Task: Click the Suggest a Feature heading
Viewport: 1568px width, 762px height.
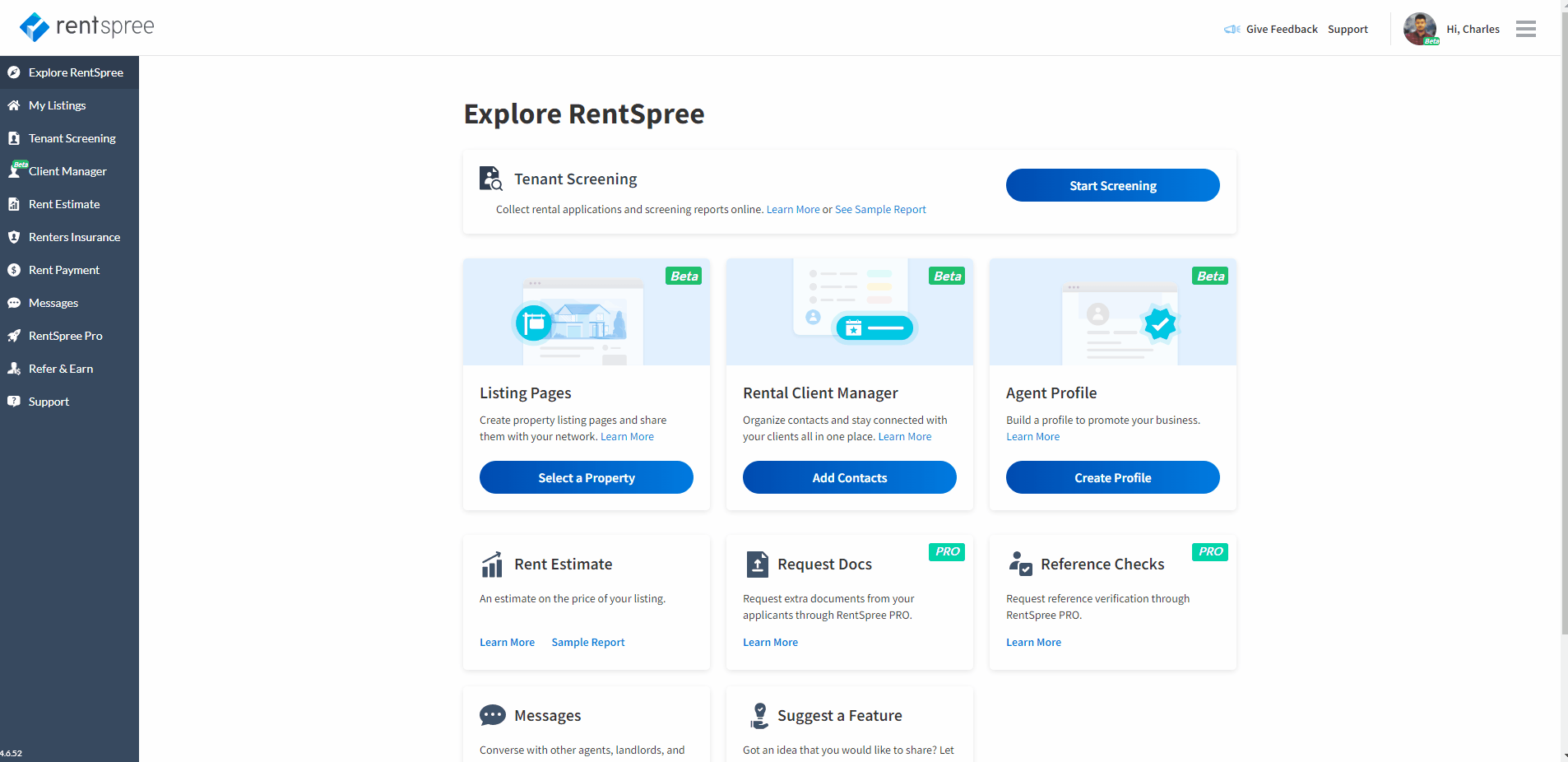Action: [x=840, y=716]
